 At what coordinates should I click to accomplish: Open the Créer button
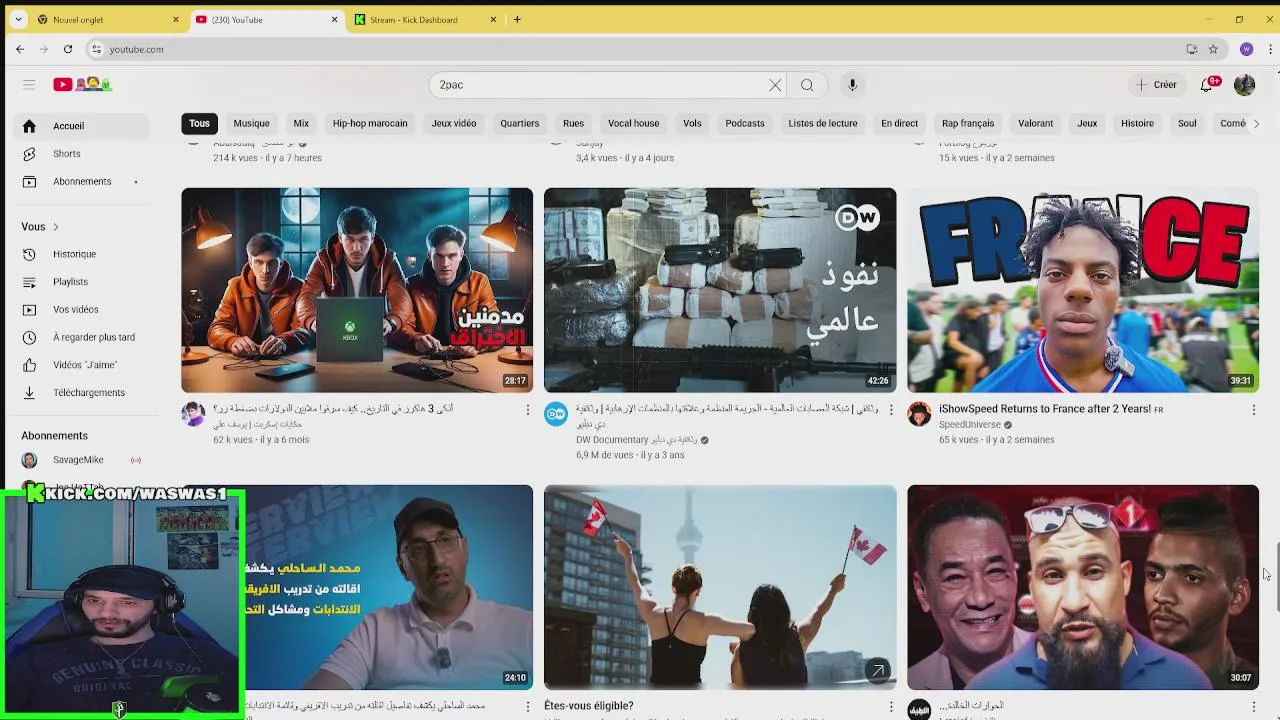tap(1157, 85)
